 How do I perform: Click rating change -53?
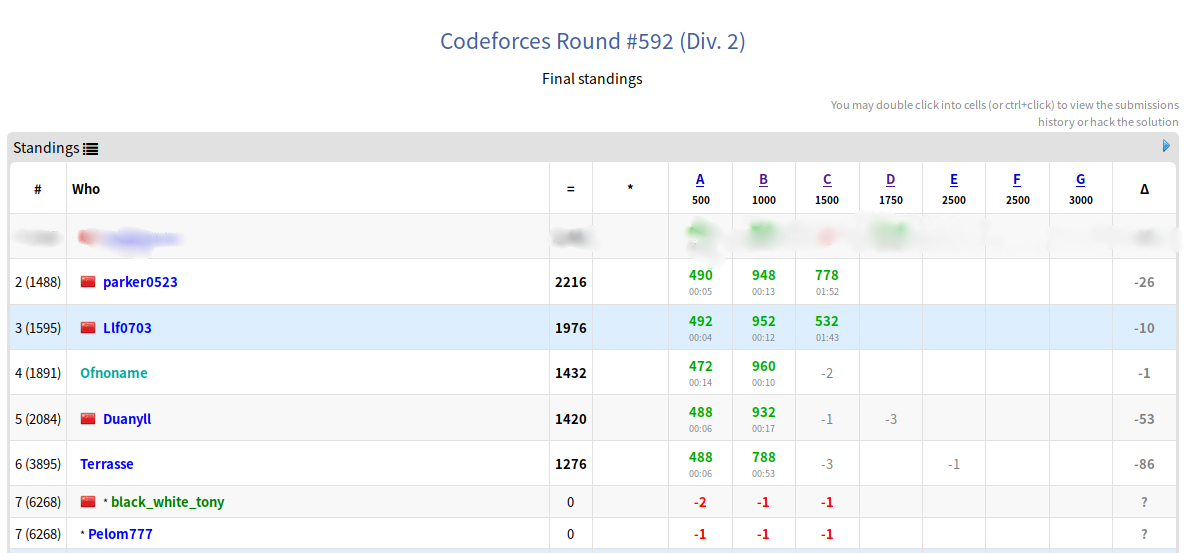1144,419
